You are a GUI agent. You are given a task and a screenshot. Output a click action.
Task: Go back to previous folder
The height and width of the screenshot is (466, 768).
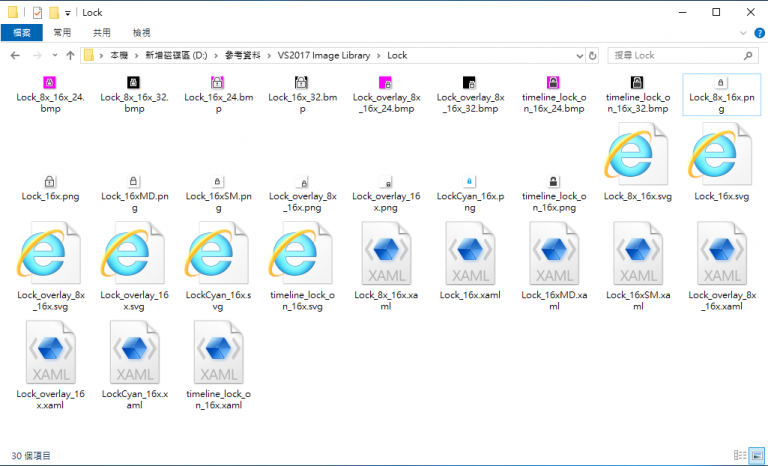click(15, 55)
